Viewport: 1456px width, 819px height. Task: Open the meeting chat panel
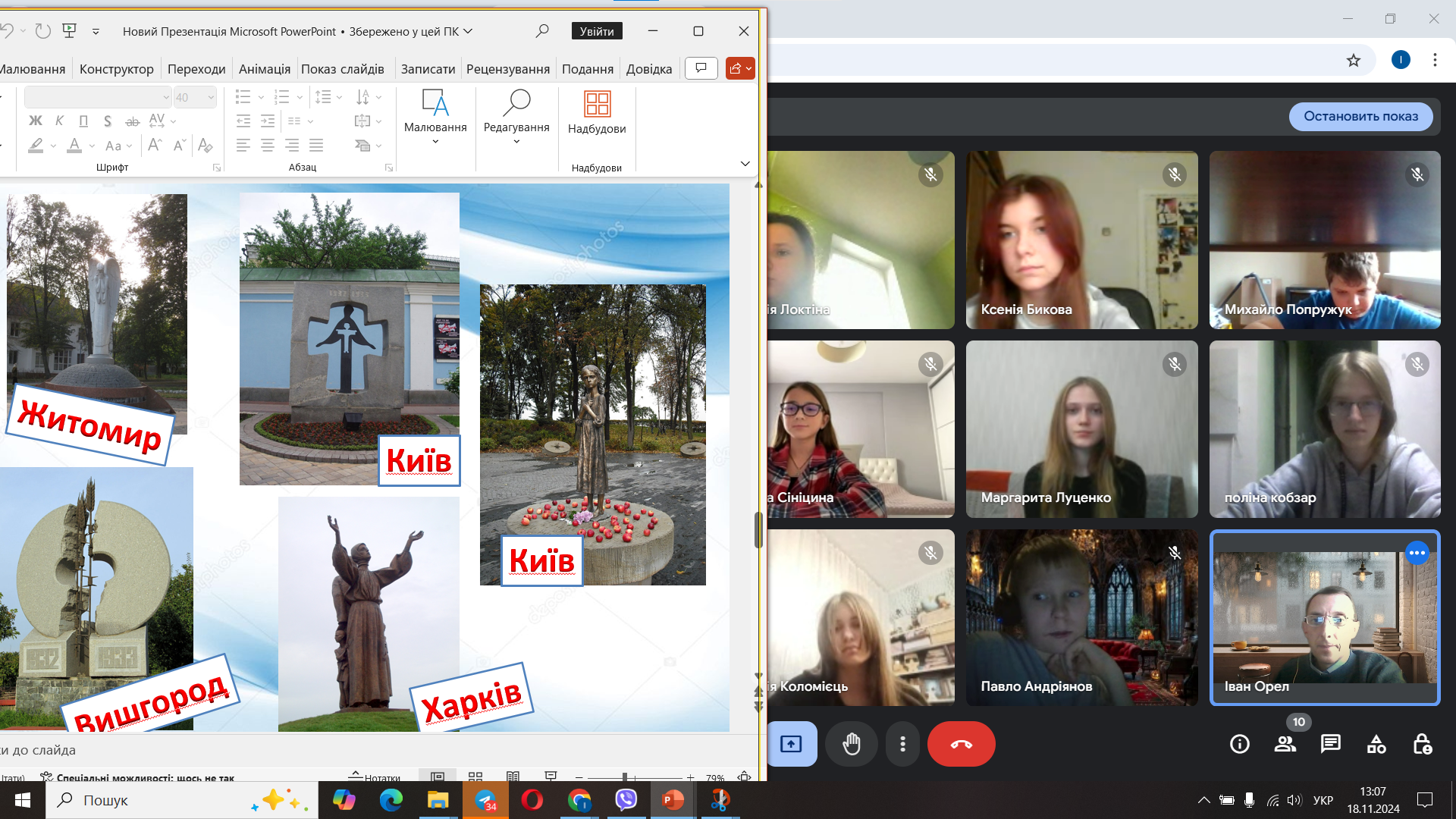[1330, 744]
